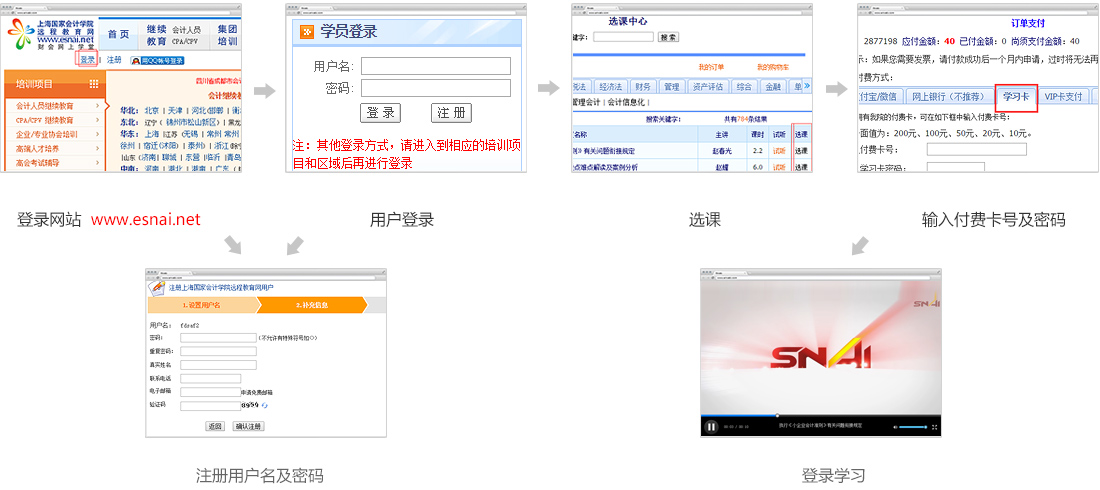Click the 注册 button in login form
Viewport: 1100px width, 490px height.
pos(451,113)
